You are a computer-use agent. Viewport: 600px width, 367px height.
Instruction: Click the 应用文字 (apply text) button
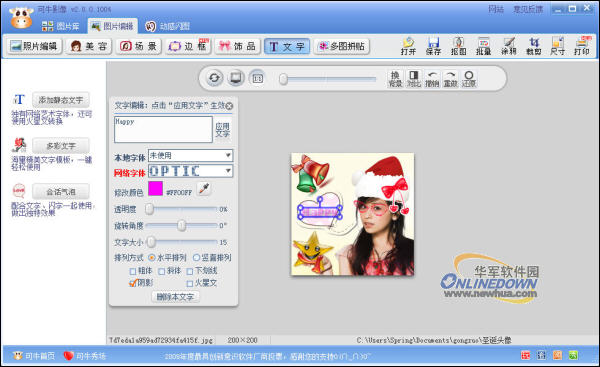222,130
